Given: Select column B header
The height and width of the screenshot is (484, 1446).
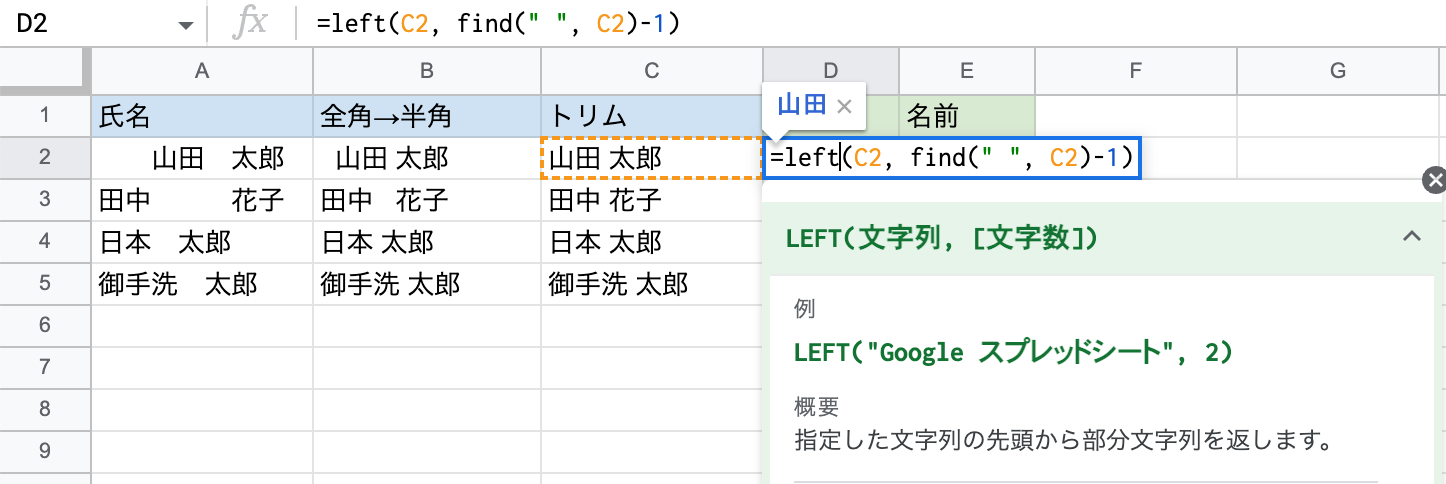Looking at the screenshot, I should [x=427, y=70].
